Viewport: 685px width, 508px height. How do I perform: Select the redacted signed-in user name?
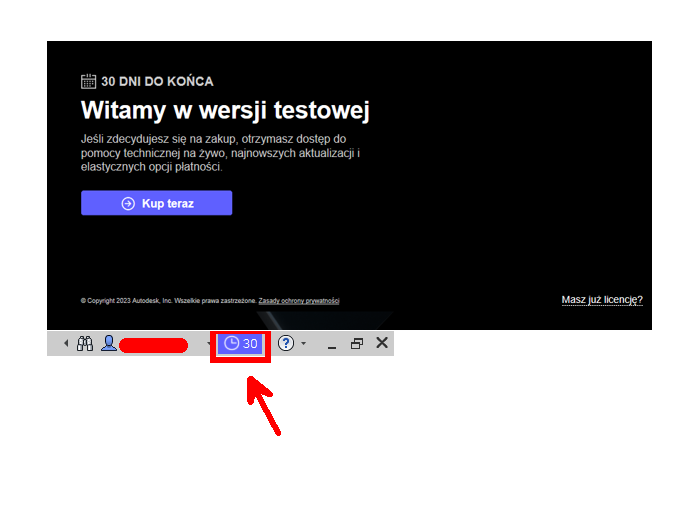point(153,346)
